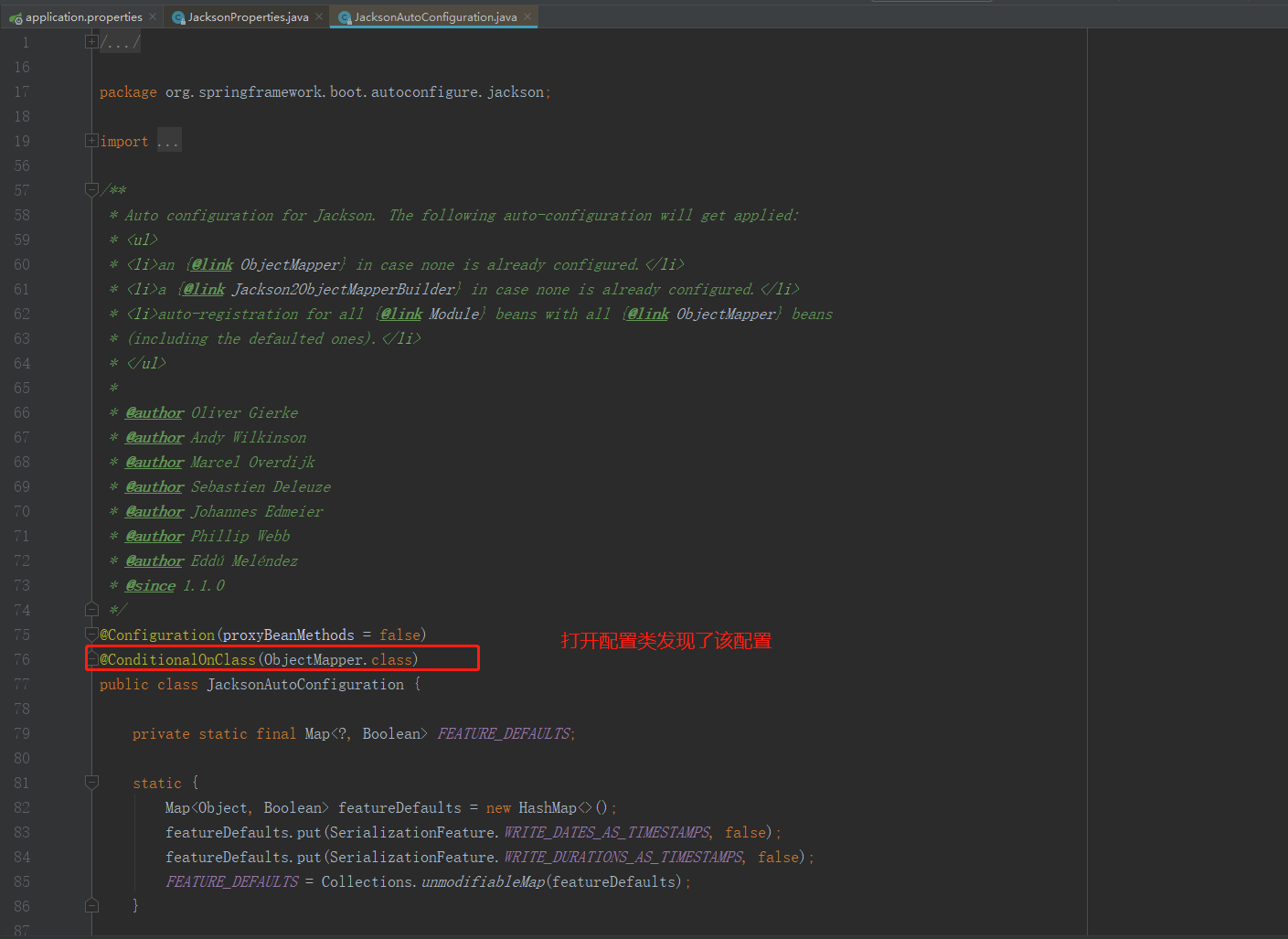1288x939 pixels.
Task: Click WRITE_DURATIONS_AS_TIMESTAMPS on line 84
Action: click(623, 857)
